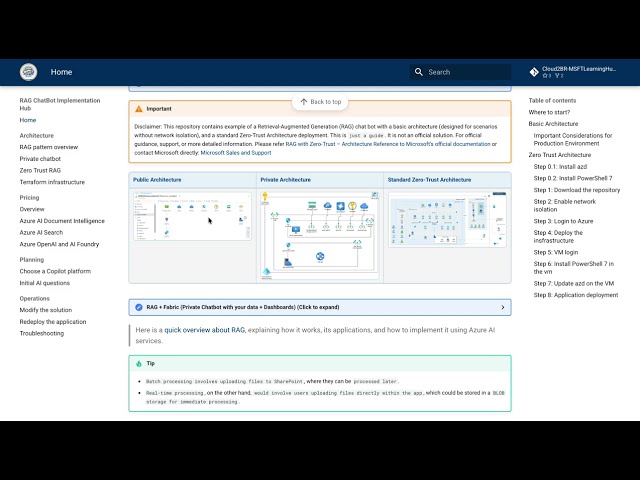
Task: Jump to Step 1: Download the repository
Action: tap(577, 190)
